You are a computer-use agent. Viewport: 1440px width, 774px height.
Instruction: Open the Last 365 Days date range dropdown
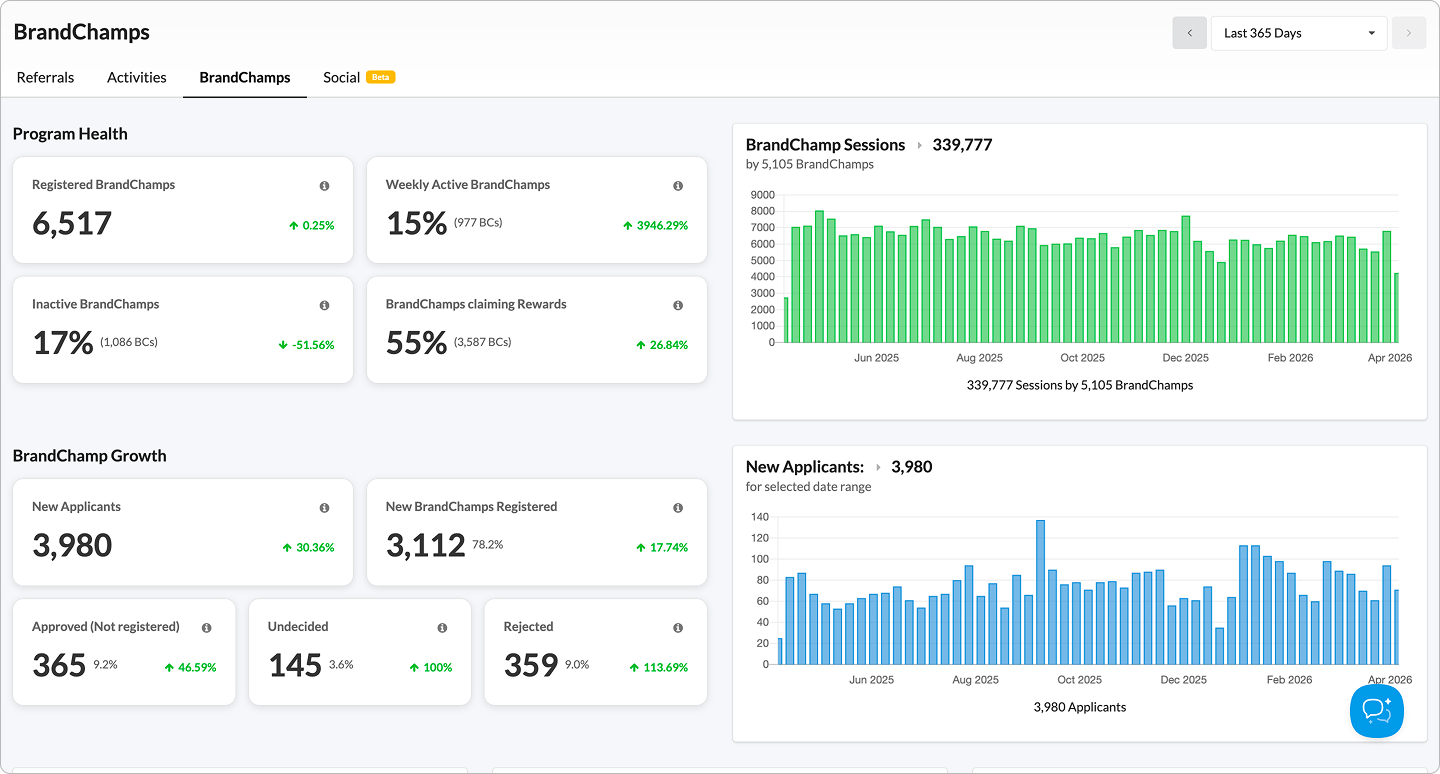1298,33
